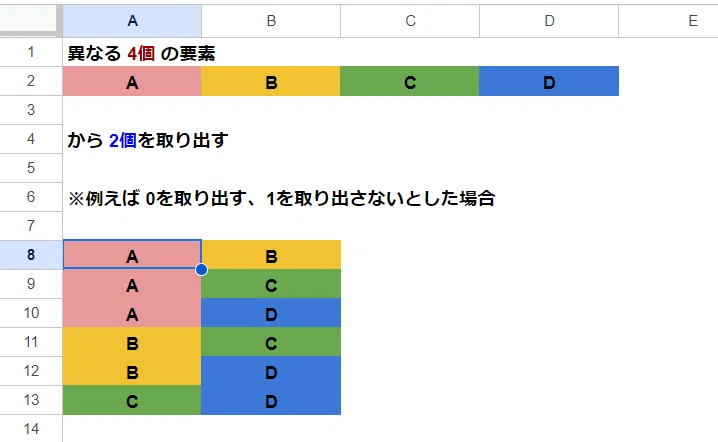Select row 14 header
Viewport: 718px width, 442px height.
pyautogui.click(x=31, y=429)
